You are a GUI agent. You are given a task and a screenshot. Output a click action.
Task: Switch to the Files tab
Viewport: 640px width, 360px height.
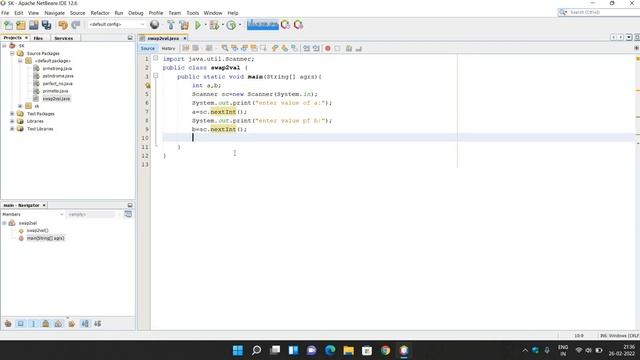[38, 38]
